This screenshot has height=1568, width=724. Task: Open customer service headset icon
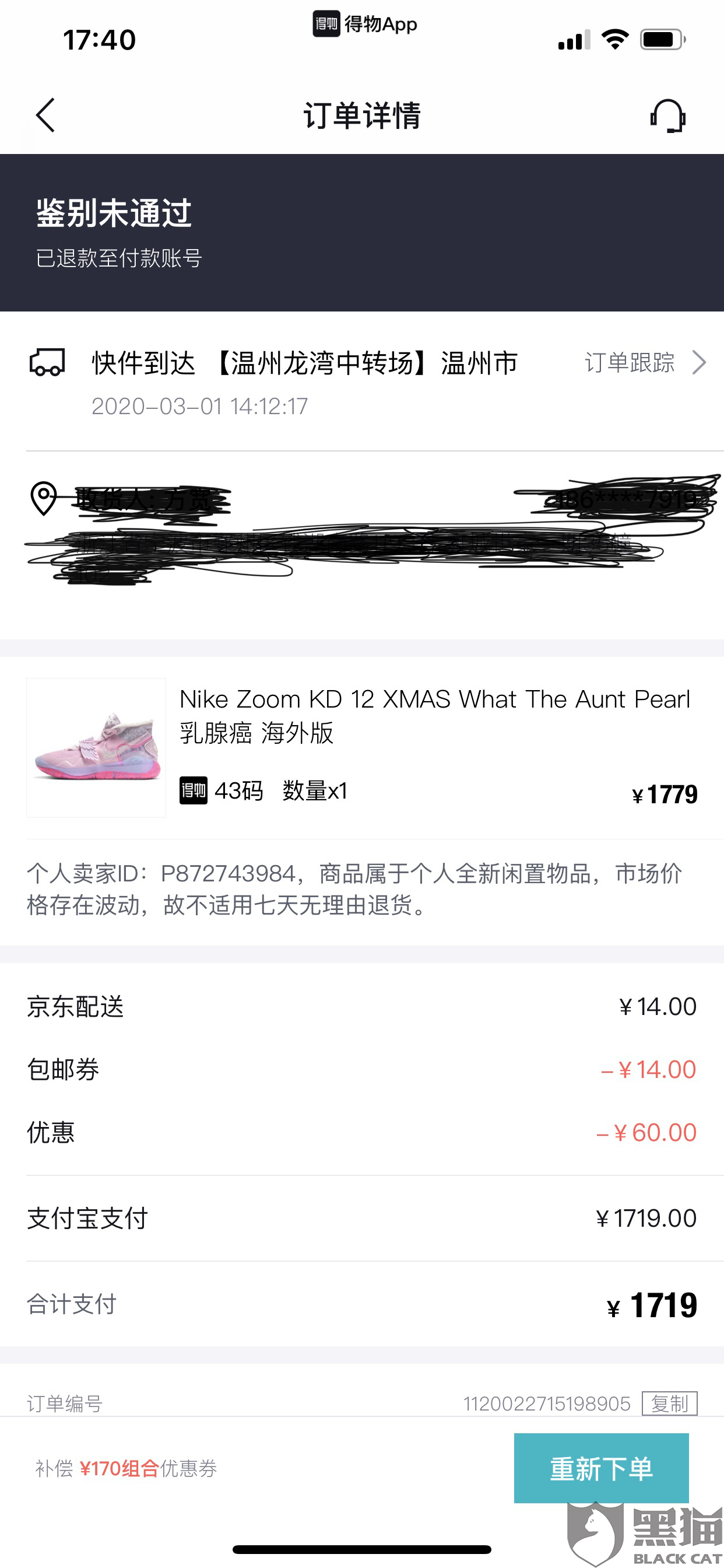click(x=667, y=116)
